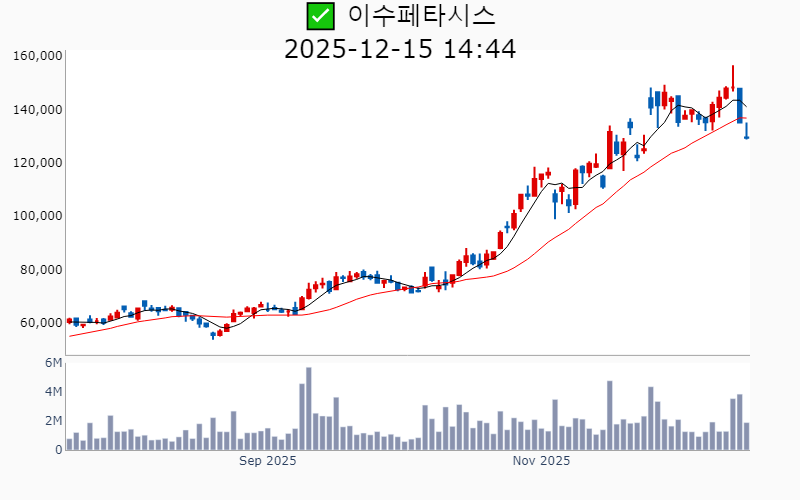Click the 2M volume axis label
800x500 pixels.
click(x=53, y=420)
